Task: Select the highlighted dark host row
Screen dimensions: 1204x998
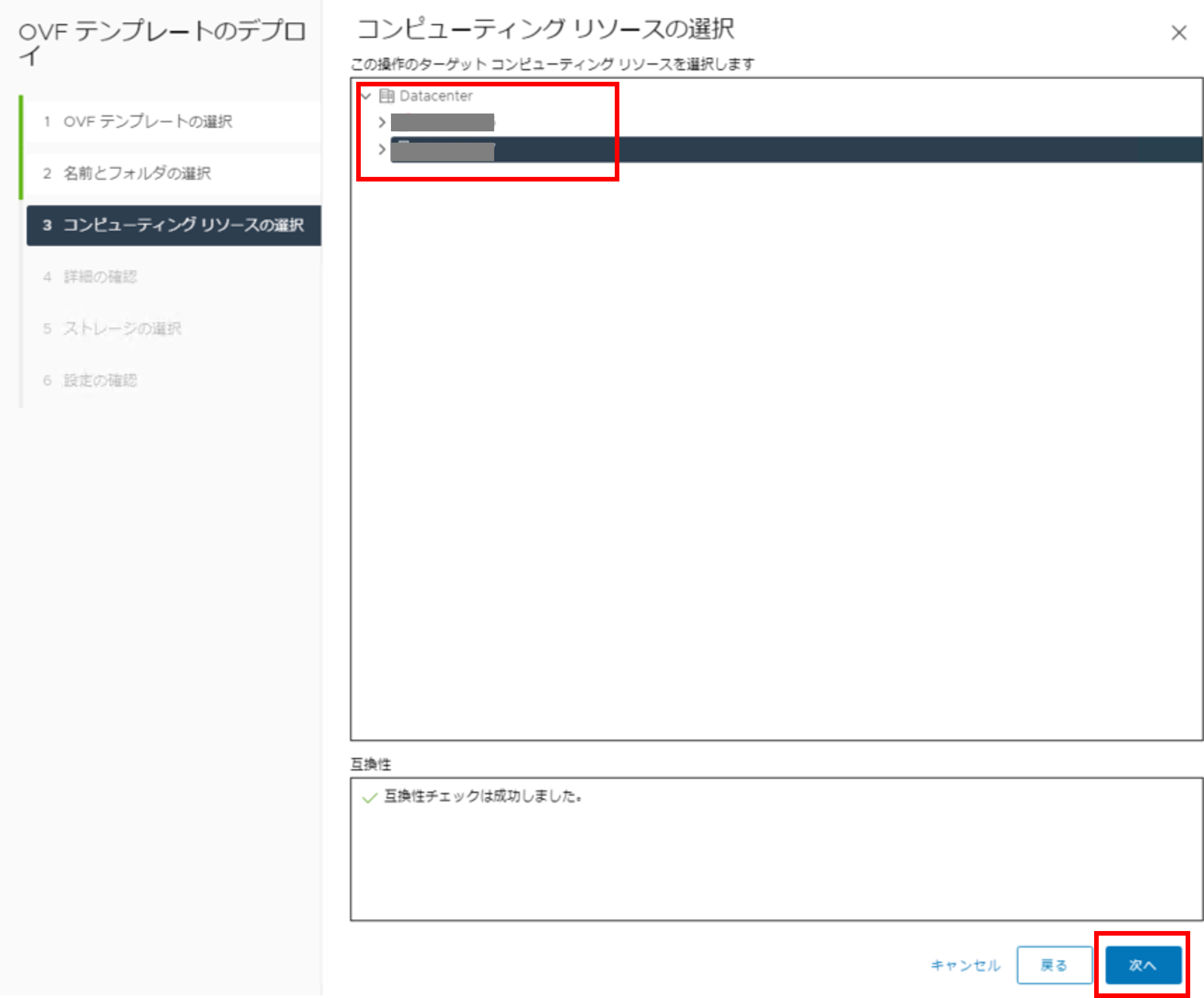Action: point(803,150)
